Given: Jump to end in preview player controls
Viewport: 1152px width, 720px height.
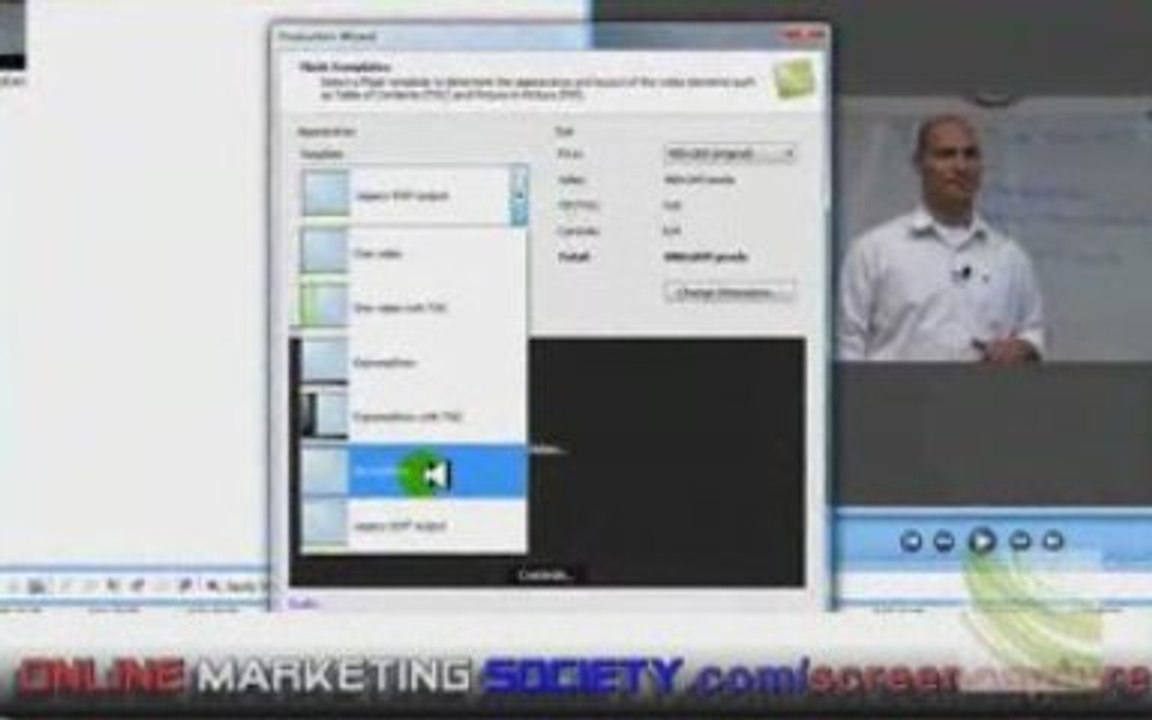Looking at the screenshot, I should (1053, 541).
